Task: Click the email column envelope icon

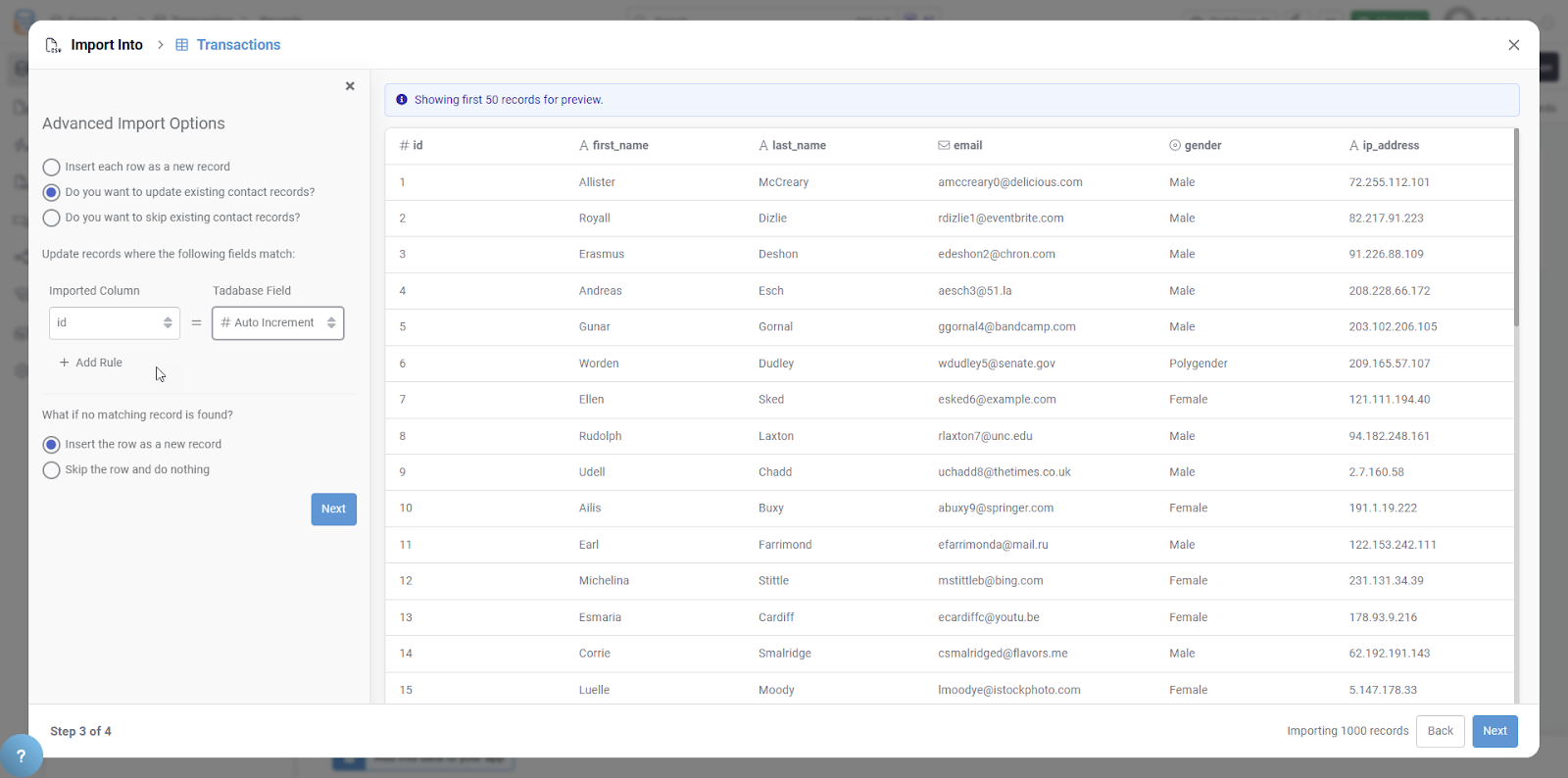Action: click(x=944, y=145)
